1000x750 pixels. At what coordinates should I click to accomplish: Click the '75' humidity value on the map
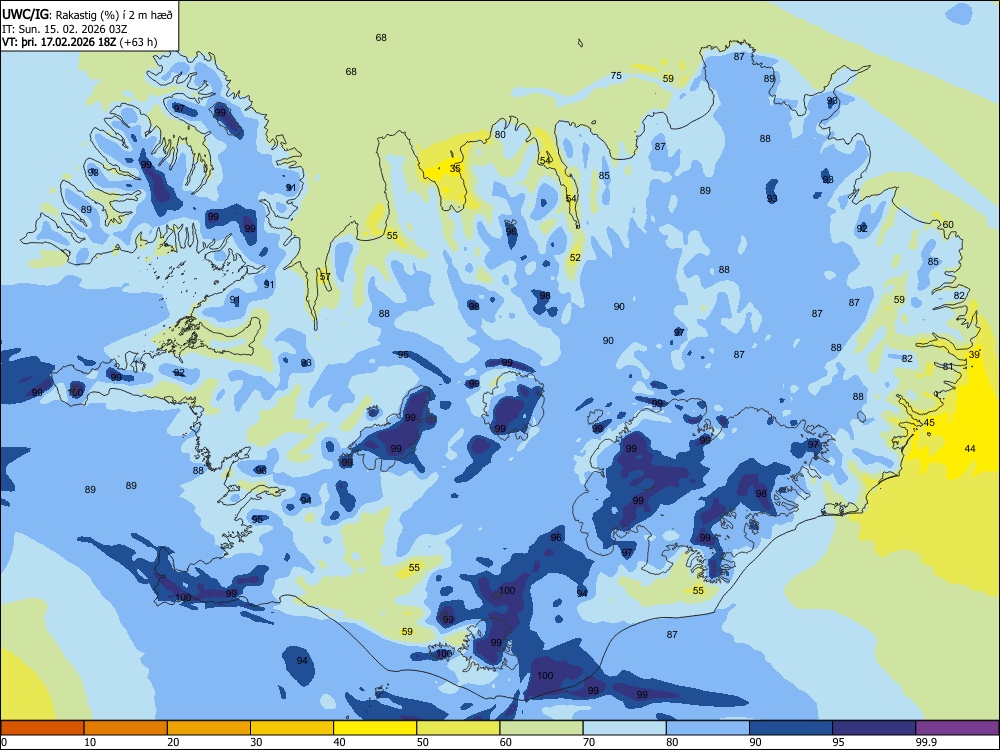[616, 75]
